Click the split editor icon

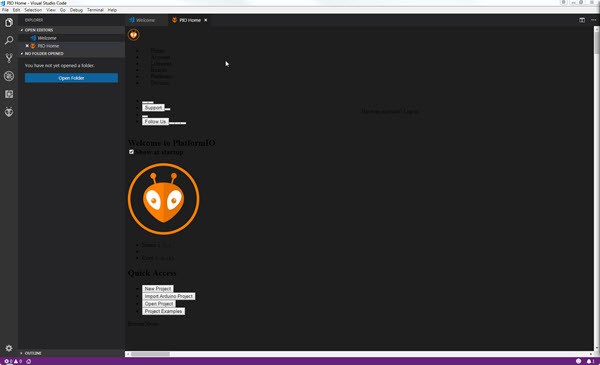tap(582, 20)
